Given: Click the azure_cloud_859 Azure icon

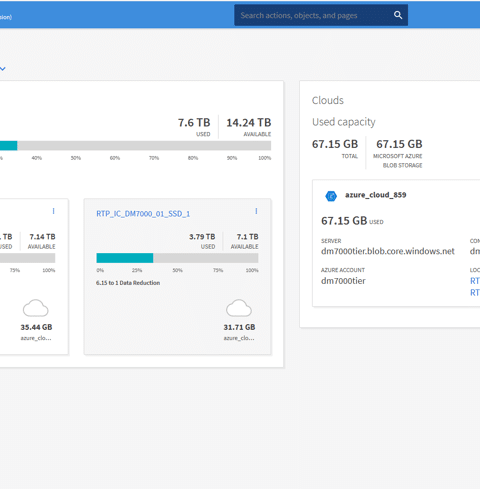Looking at the screenshot, I should (x=331, y=196).
